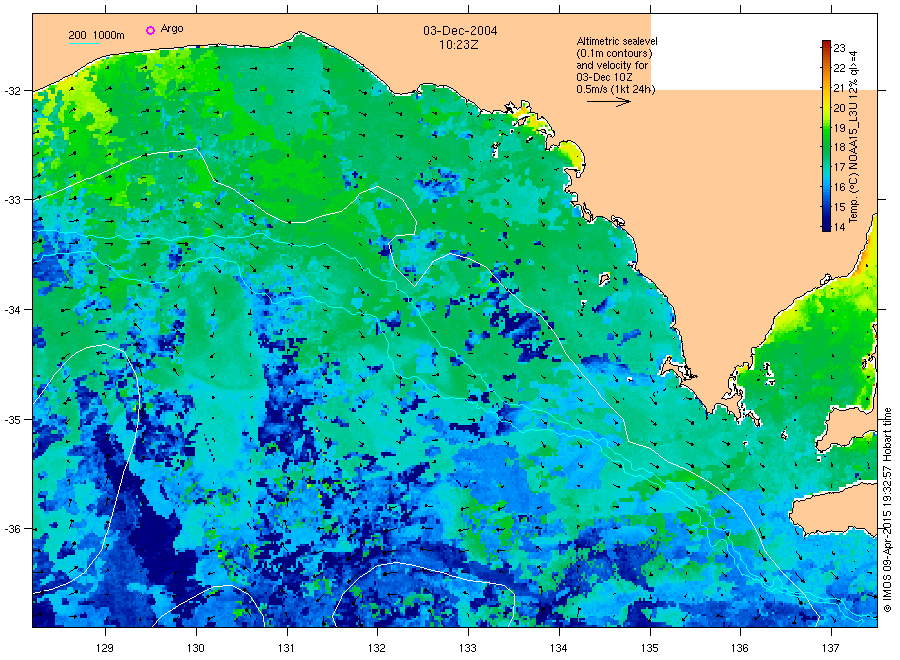Click the dark red top of the temperature colorbar
The height and width of the screenshot is (660, 900).
tap(826, 45)
